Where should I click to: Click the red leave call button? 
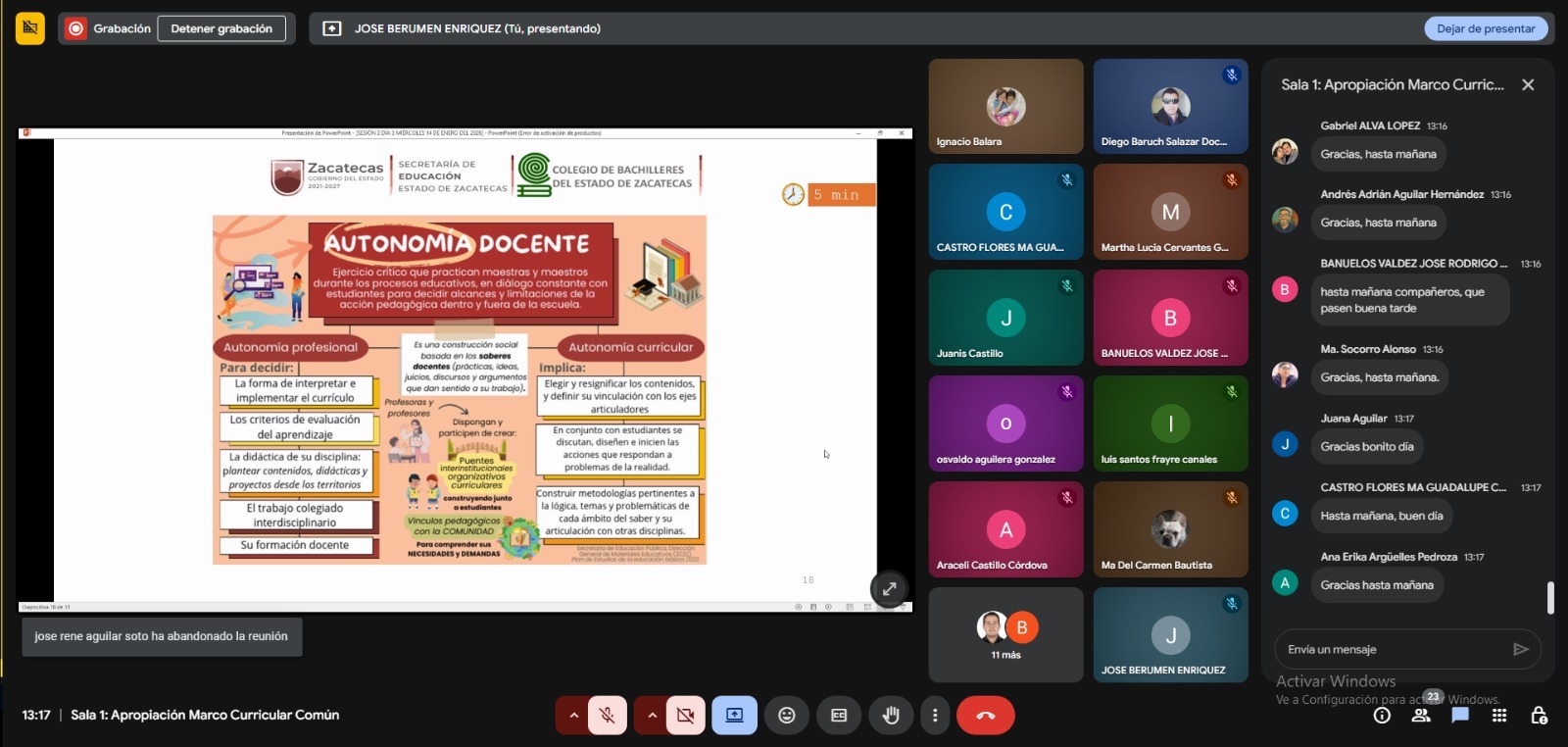click(x=985, y=716)
